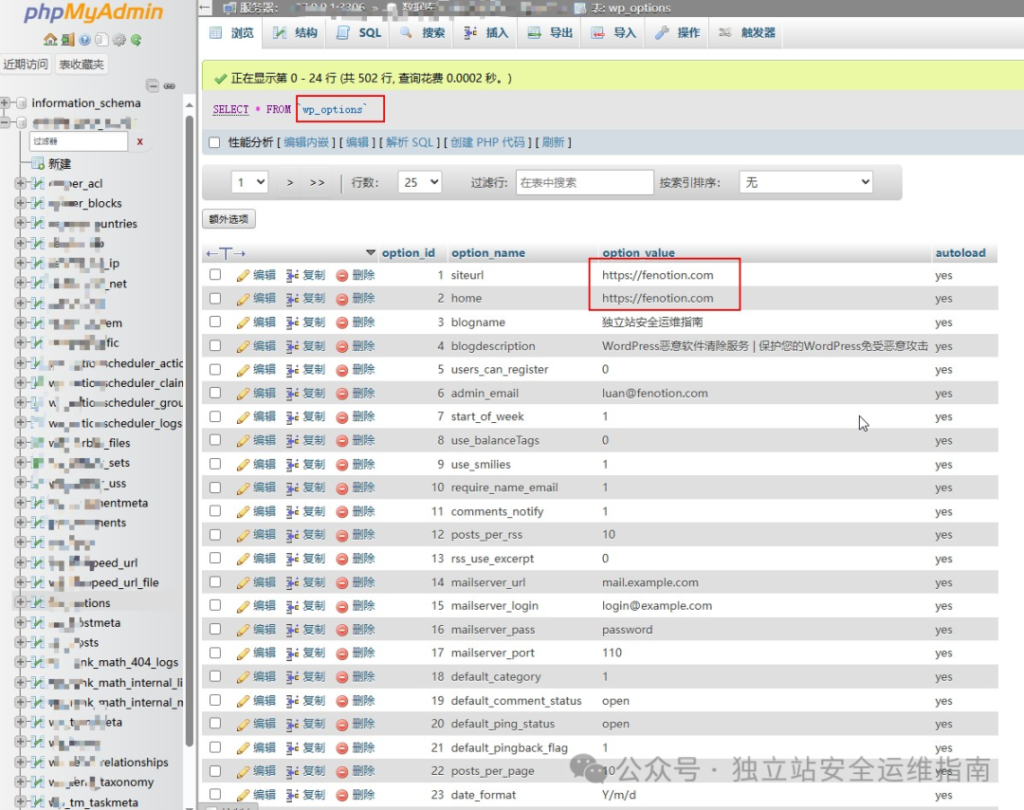Screen dimensions: 1024x810
Task: Click delete icon for mailserver_pass row
Action: [342, 630]
